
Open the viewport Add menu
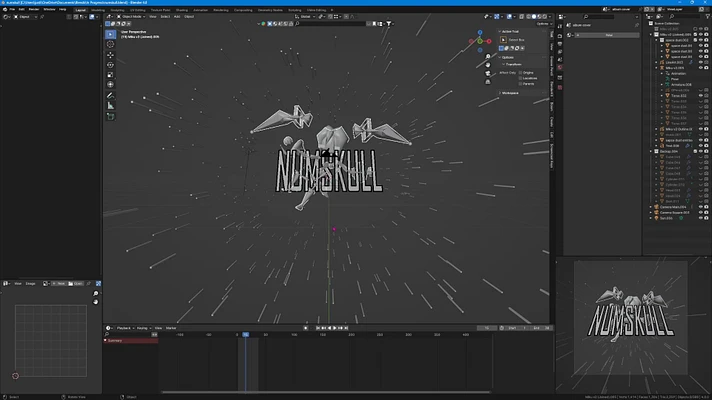(x=177, y=17)
